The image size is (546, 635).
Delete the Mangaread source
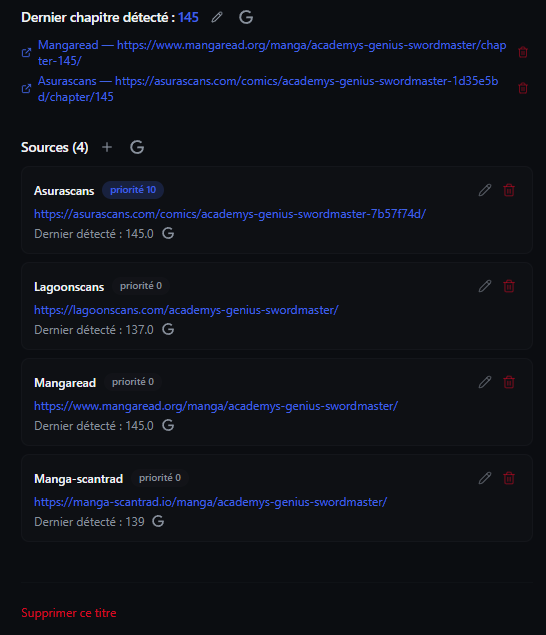[509, 382]
